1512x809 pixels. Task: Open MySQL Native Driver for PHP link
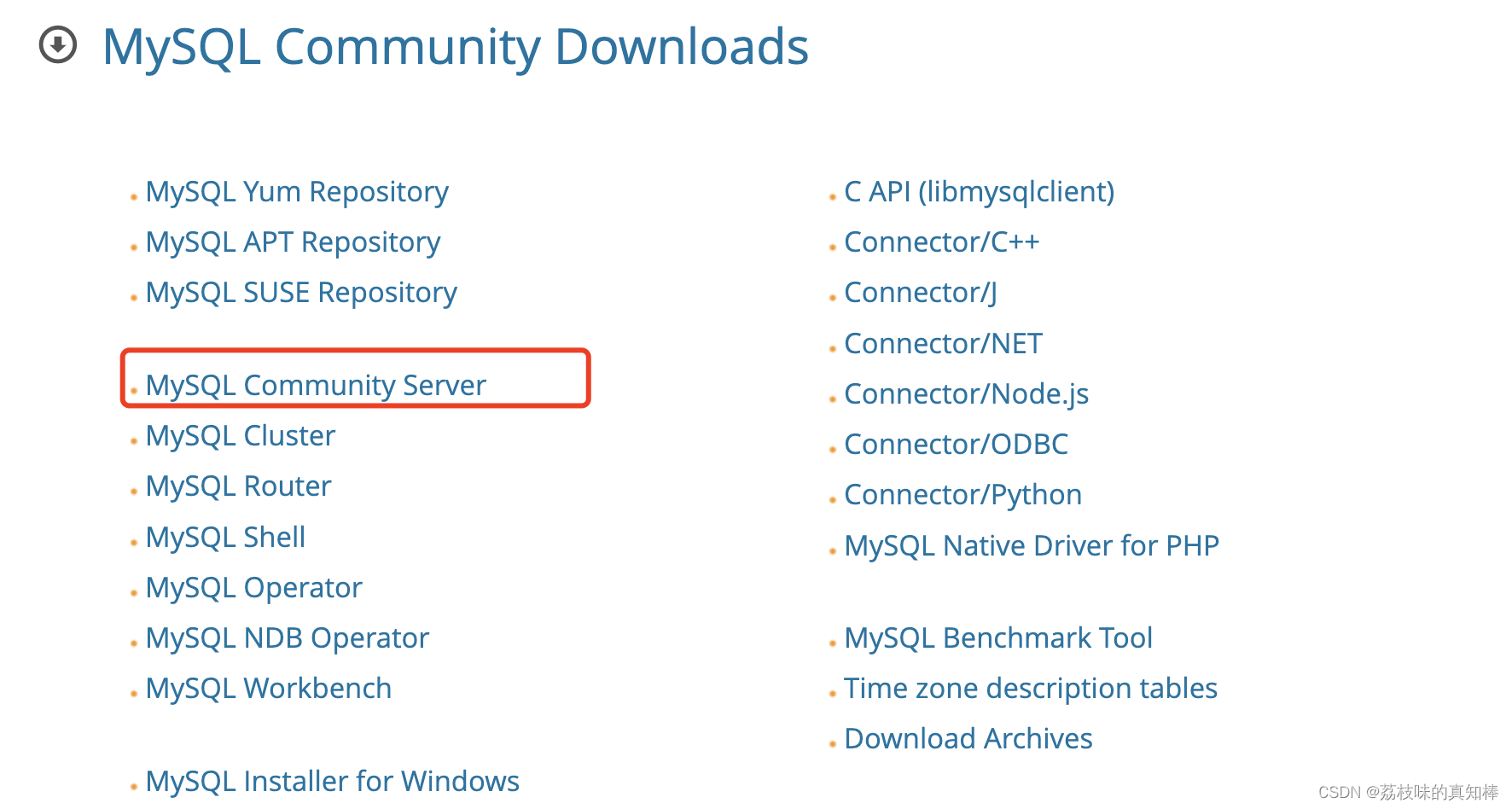pos(1032,546)
